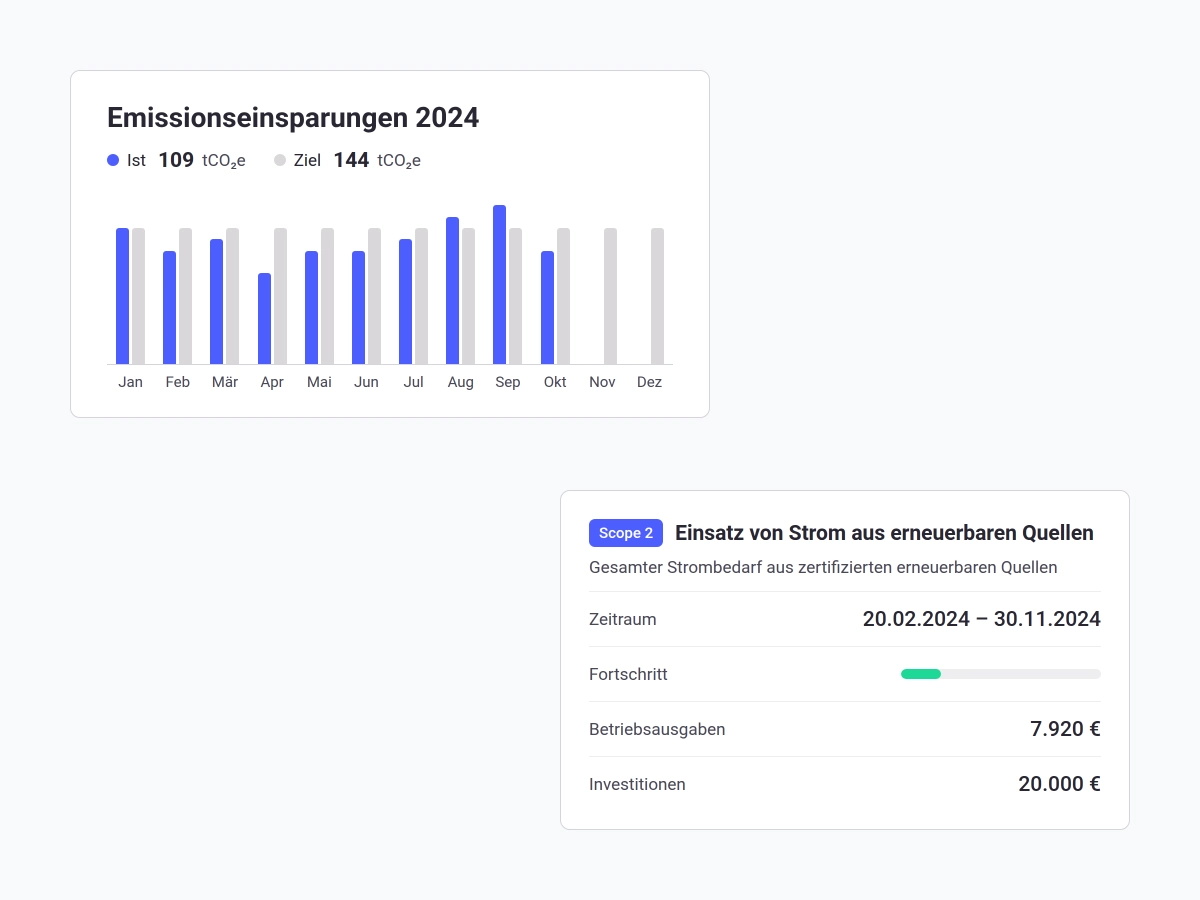
Task: Click the Investitionen label
Action: pos(637,784)
